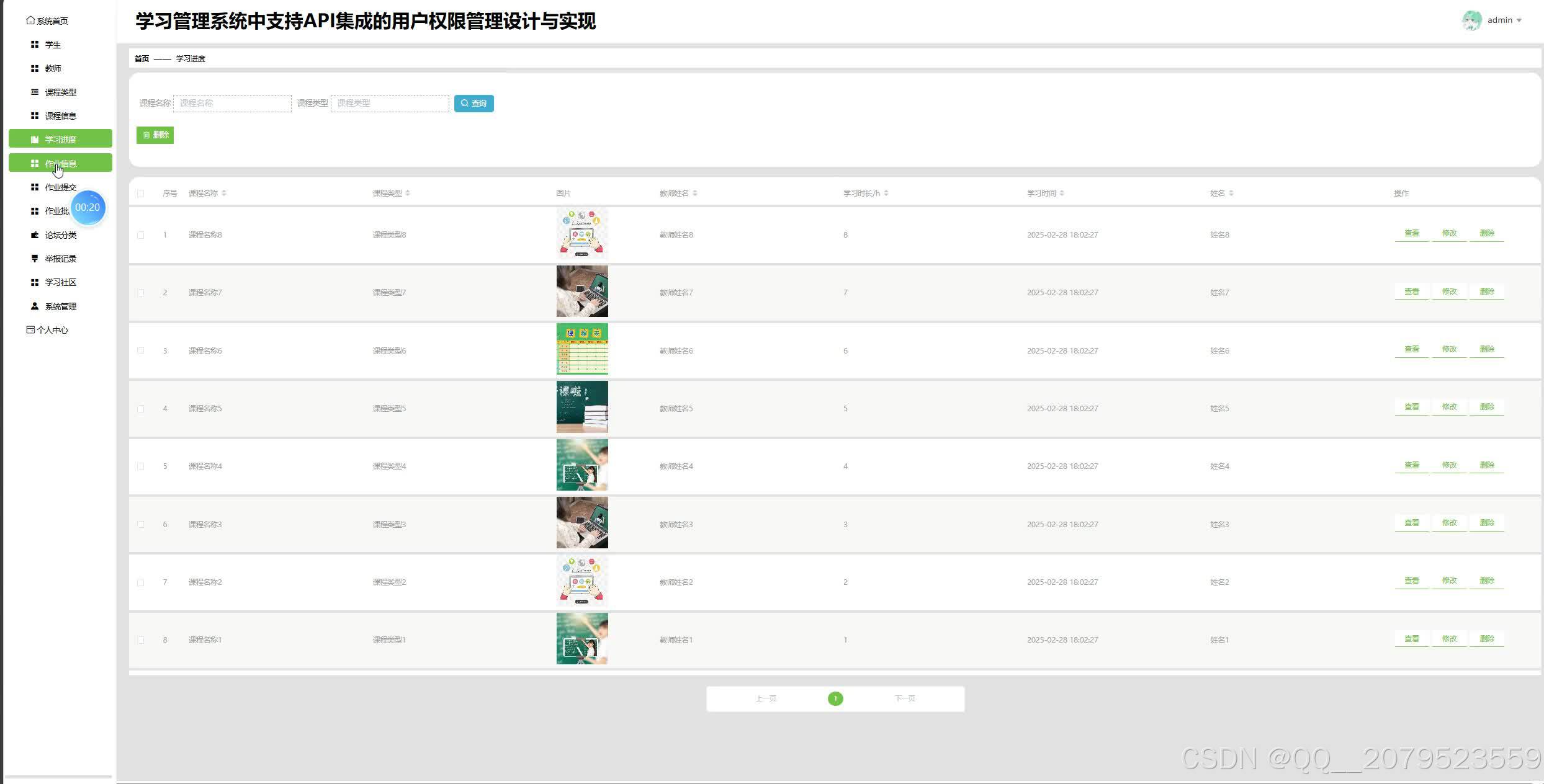The height and width of the screenshot is (784, 1544).
Task: Open the 作业提交 menu item
Action: (x=60, y=187)
